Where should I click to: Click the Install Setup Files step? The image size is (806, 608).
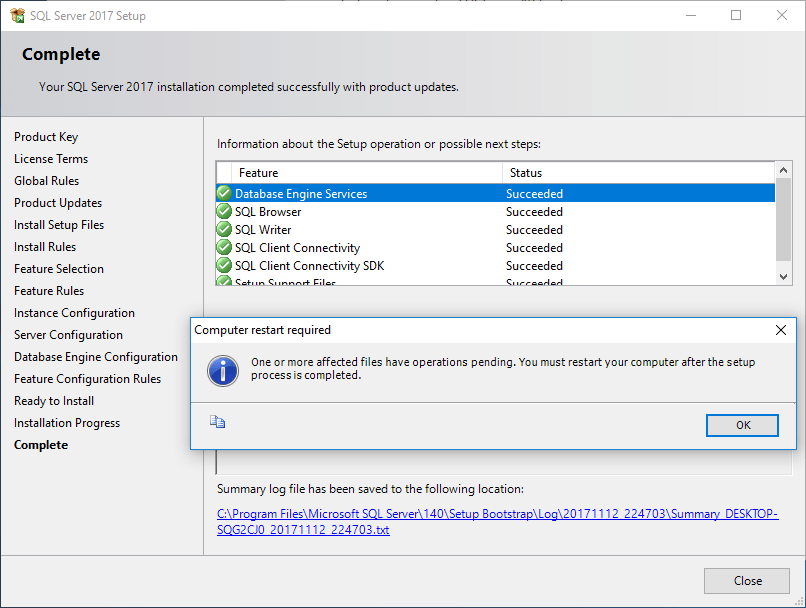pyautogui.click(x=59, y=225)
